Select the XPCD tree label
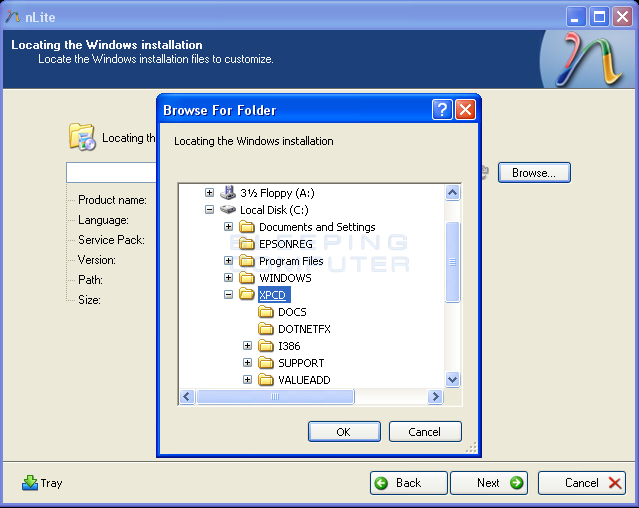The width and height of the screenshot is (639, 508). [273, 295]
